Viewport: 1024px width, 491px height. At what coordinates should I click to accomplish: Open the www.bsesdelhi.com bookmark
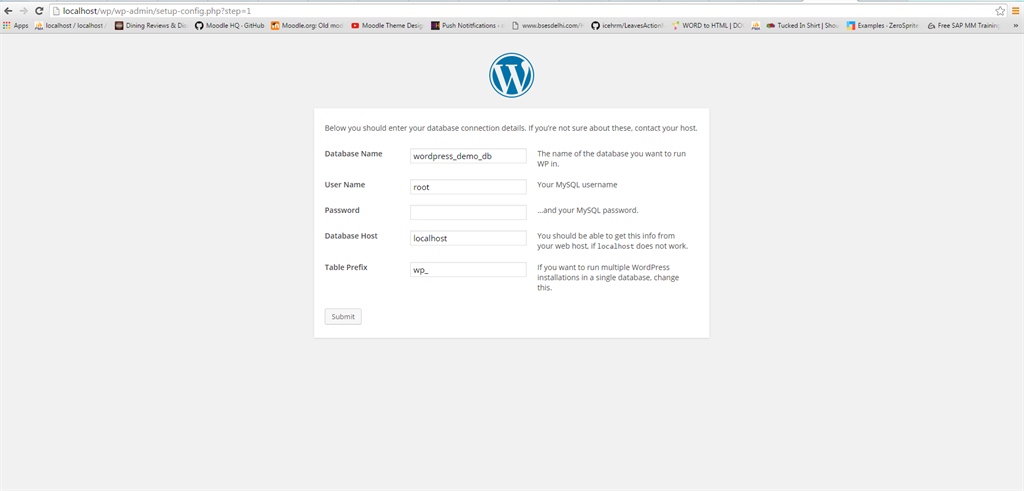(x=548, y=26)
